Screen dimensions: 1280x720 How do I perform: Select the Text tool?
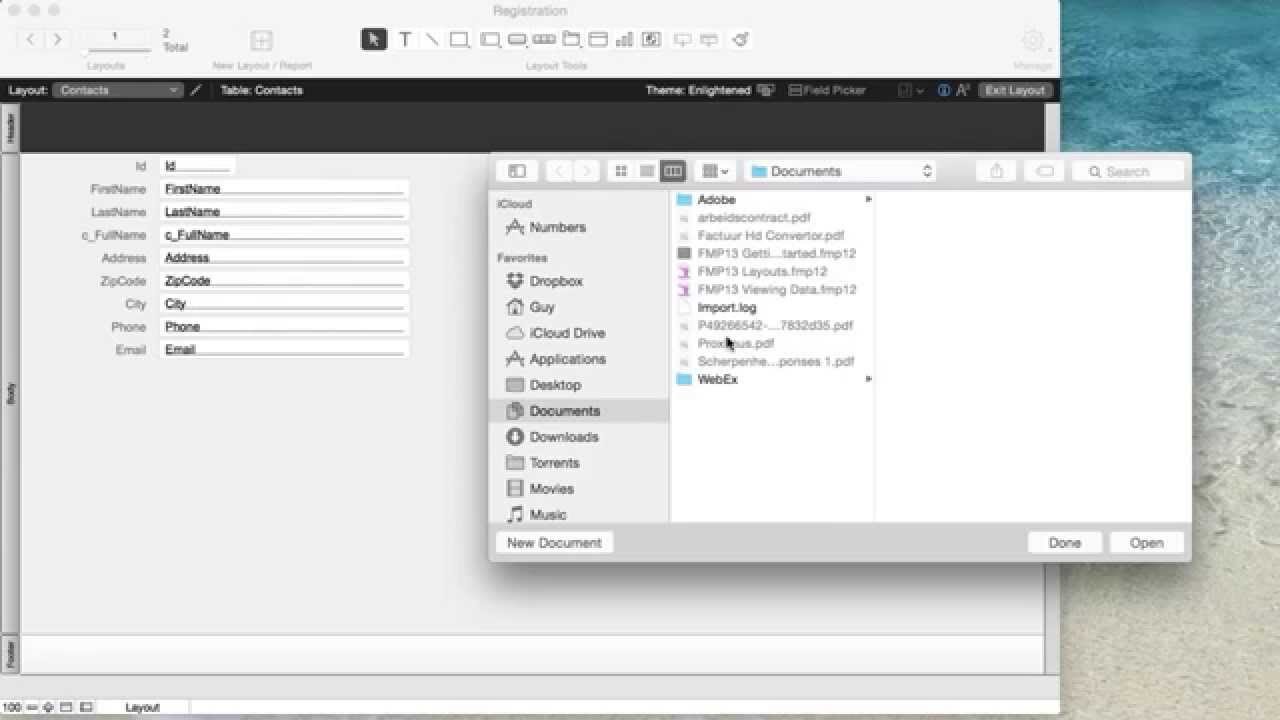tap(405, 40)
